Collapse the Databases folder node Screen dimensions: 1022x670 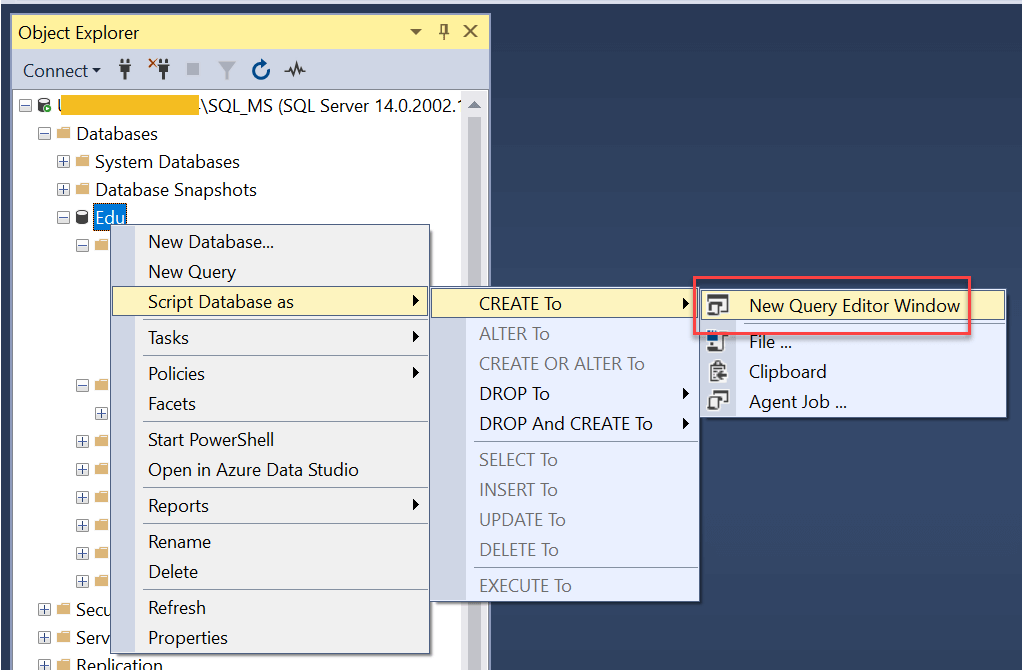(44, 134)
